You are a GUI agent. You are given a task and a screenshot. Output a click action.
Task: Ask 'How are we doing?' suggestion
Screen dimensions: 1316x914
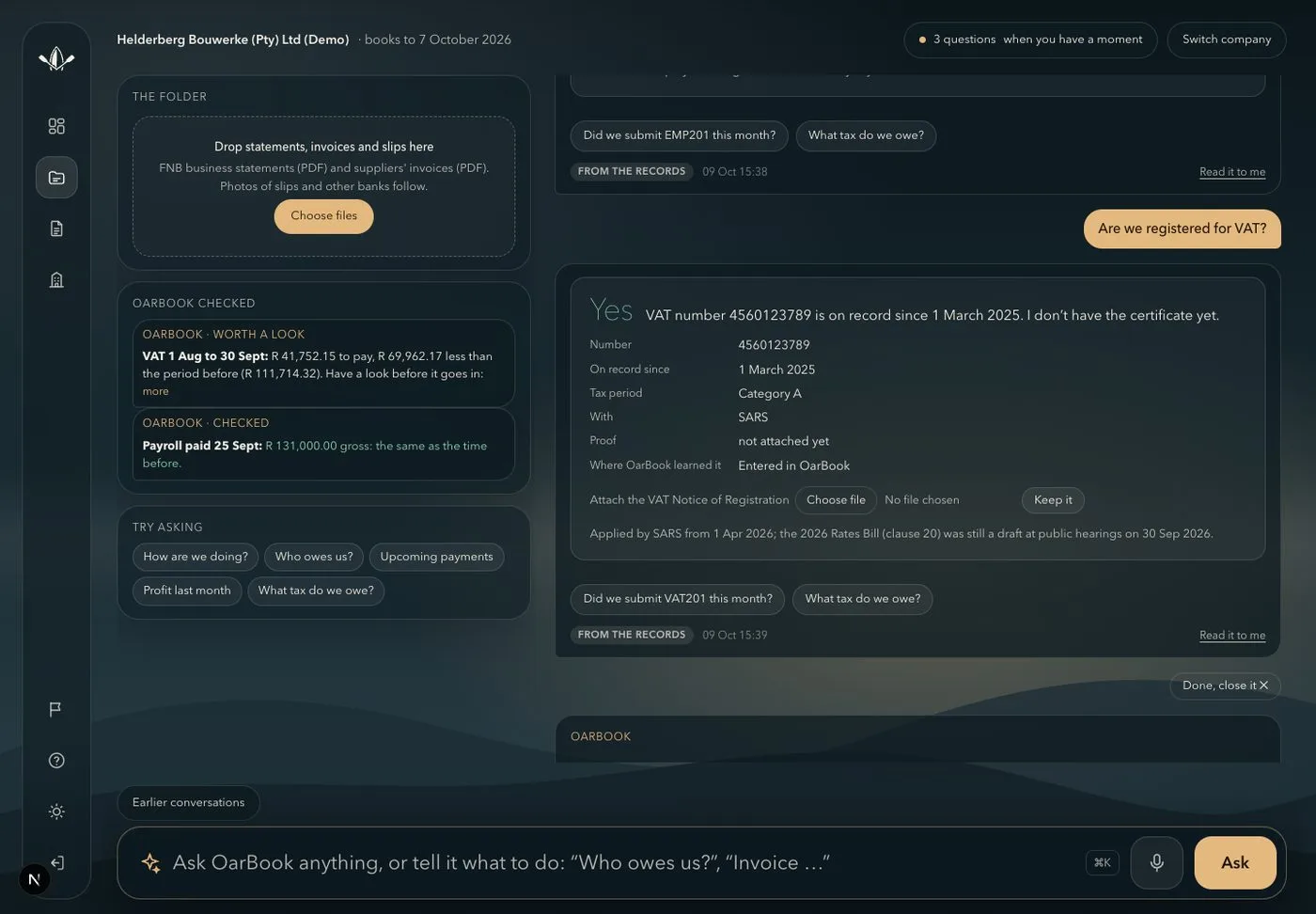click(x=196, y=557)
